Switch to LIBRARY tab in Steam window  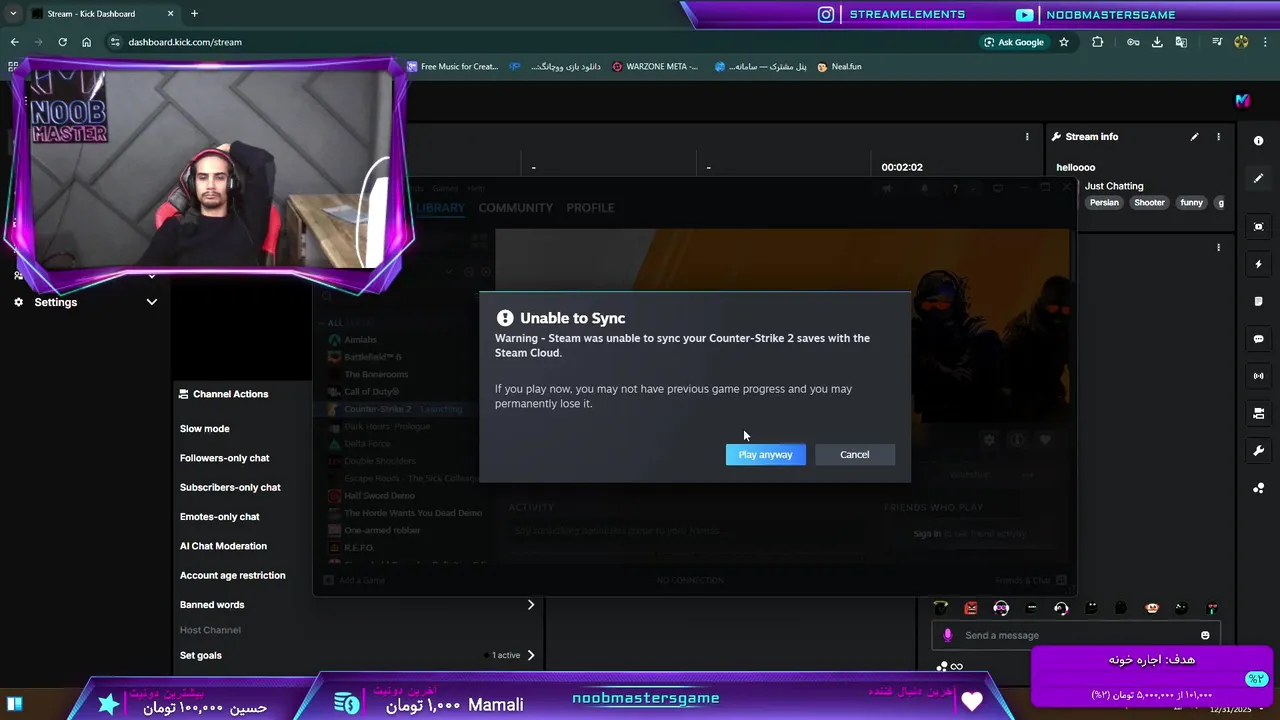tap(440, 208)
